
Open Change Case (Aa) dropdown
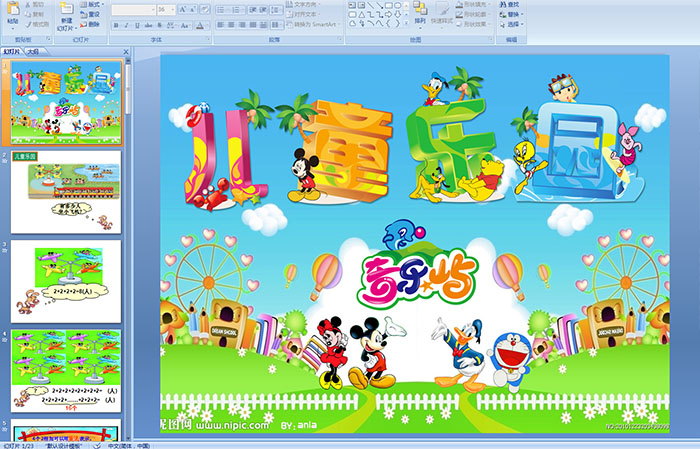(x=185, y=25)
